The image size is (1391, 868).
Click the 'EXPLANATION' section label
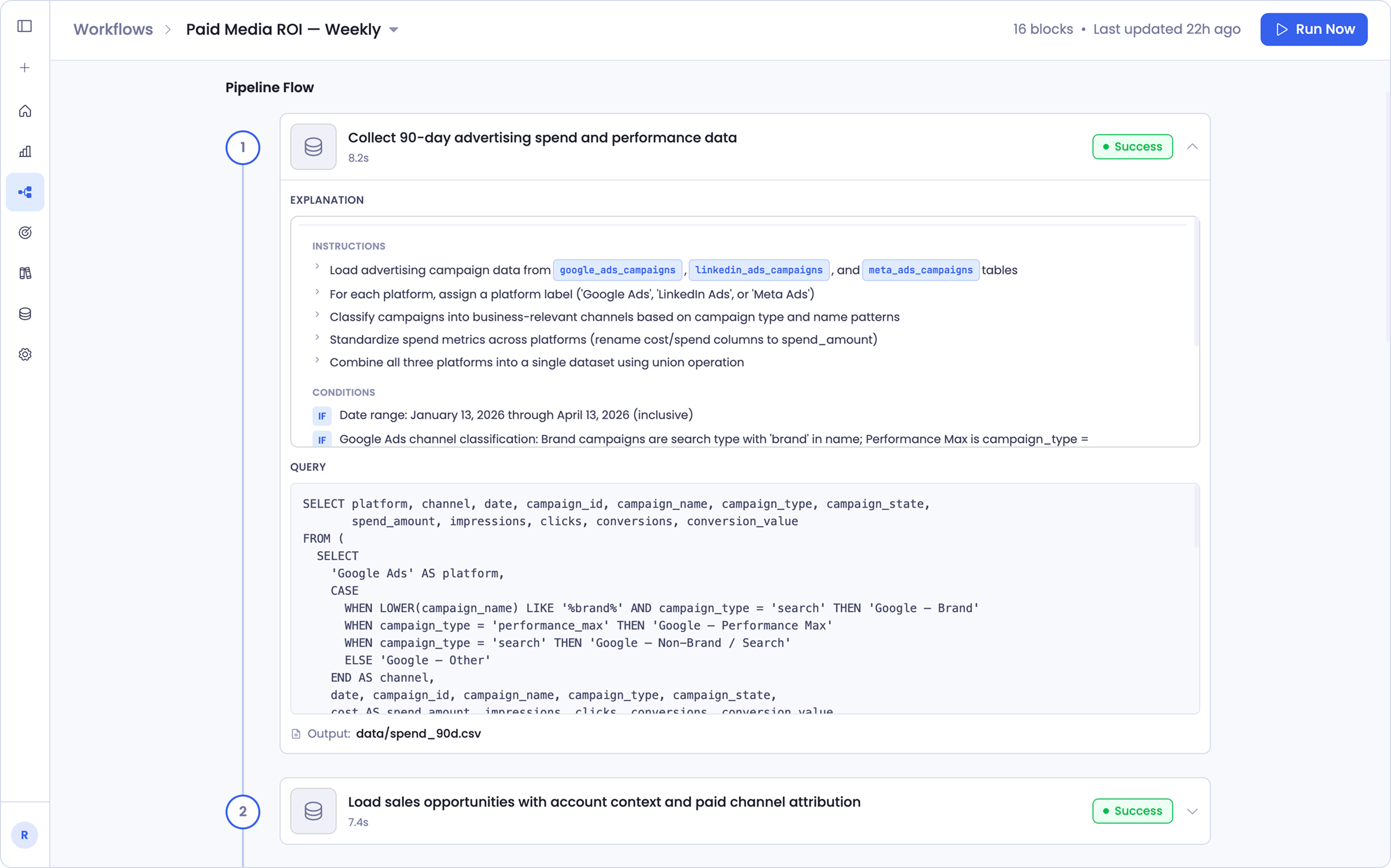[327, 200]
